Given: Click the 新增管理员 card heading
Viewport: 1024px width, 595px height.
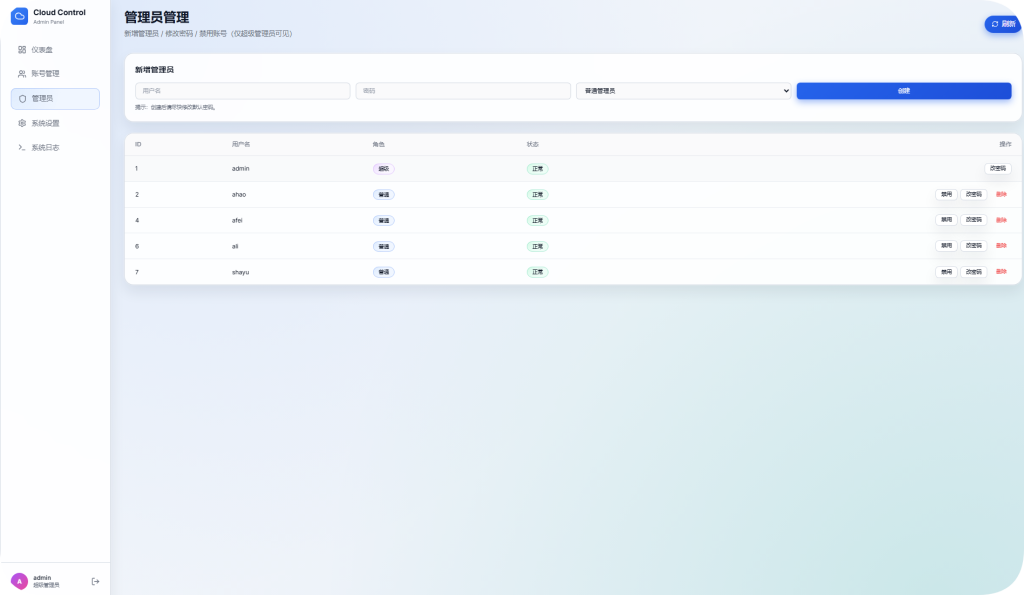Looking at the screenshot, I should pos(154,69).
